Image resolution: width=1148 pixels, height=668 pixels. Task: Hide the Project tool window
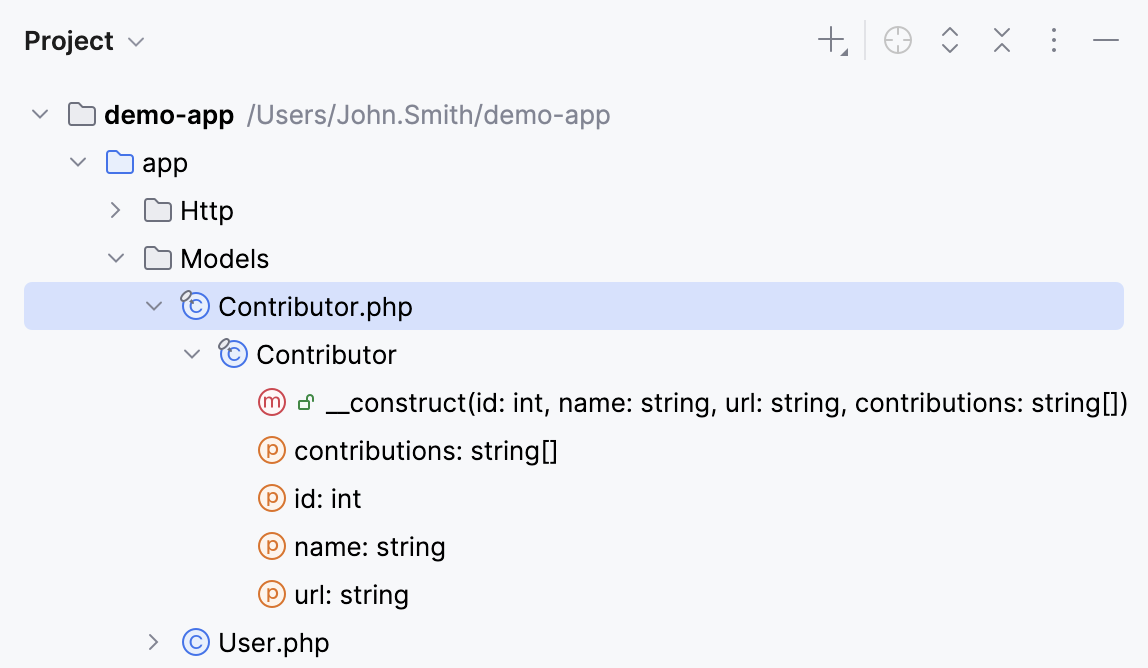click(1105, 40)
